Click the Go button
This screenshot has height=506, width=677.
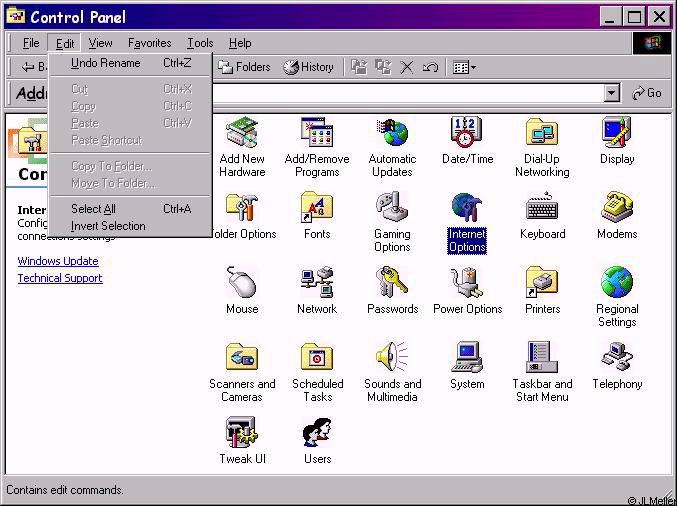point(647,93)
